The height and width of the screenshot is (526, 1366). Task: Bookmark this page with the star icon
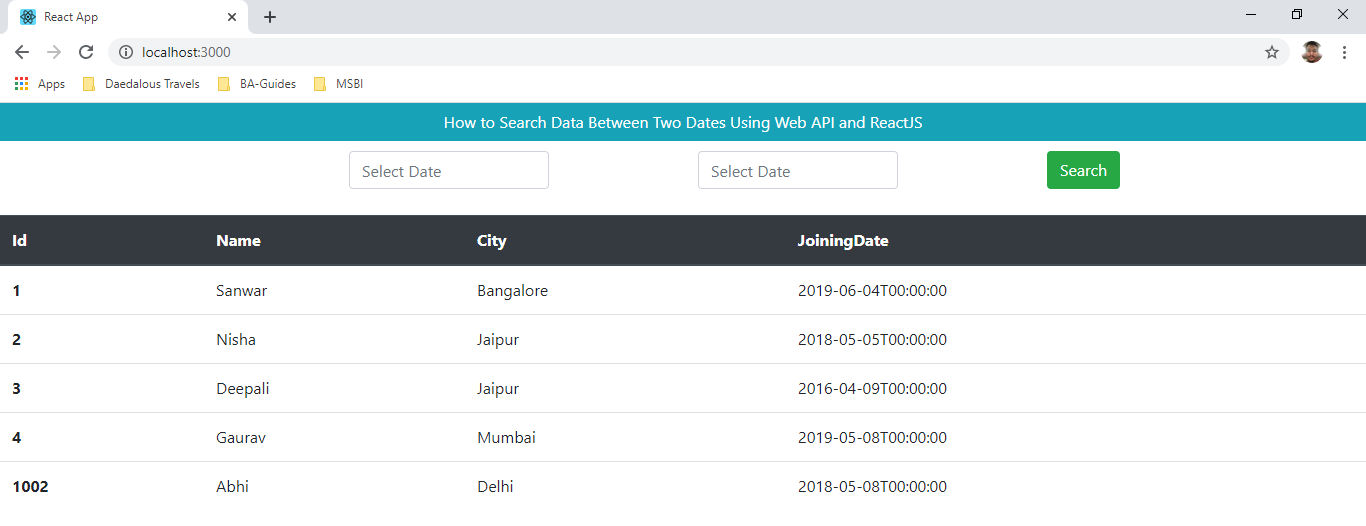click(x=1272, y=52)
